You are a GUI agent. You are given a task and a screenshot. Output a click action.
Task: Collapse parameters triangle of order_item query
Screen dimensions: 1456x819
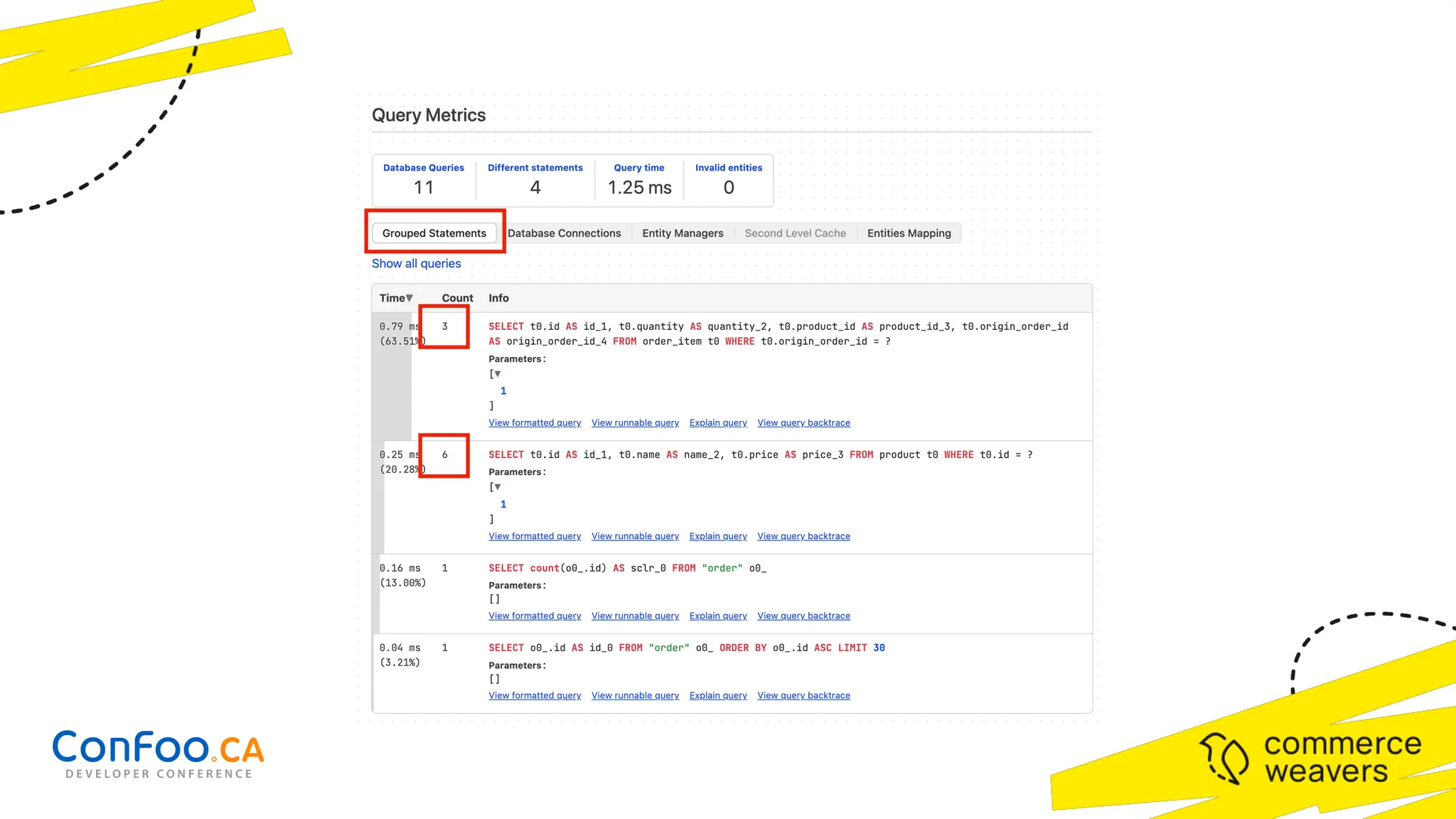coord(498,374)
